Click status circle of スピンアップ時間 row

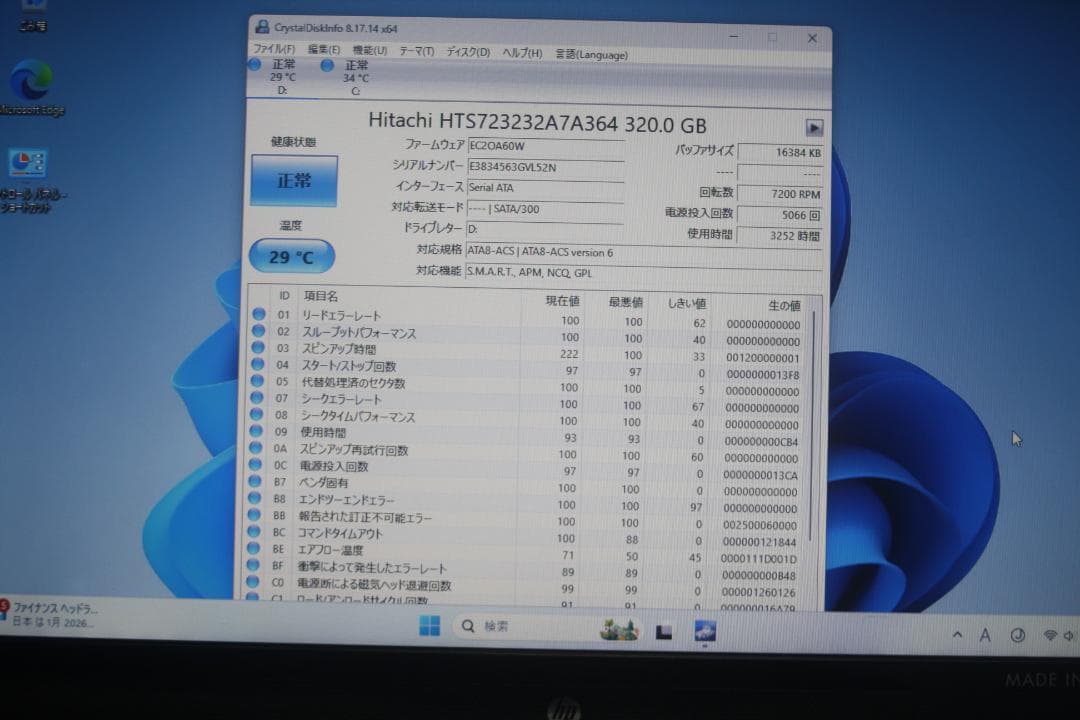pos(258,347)
